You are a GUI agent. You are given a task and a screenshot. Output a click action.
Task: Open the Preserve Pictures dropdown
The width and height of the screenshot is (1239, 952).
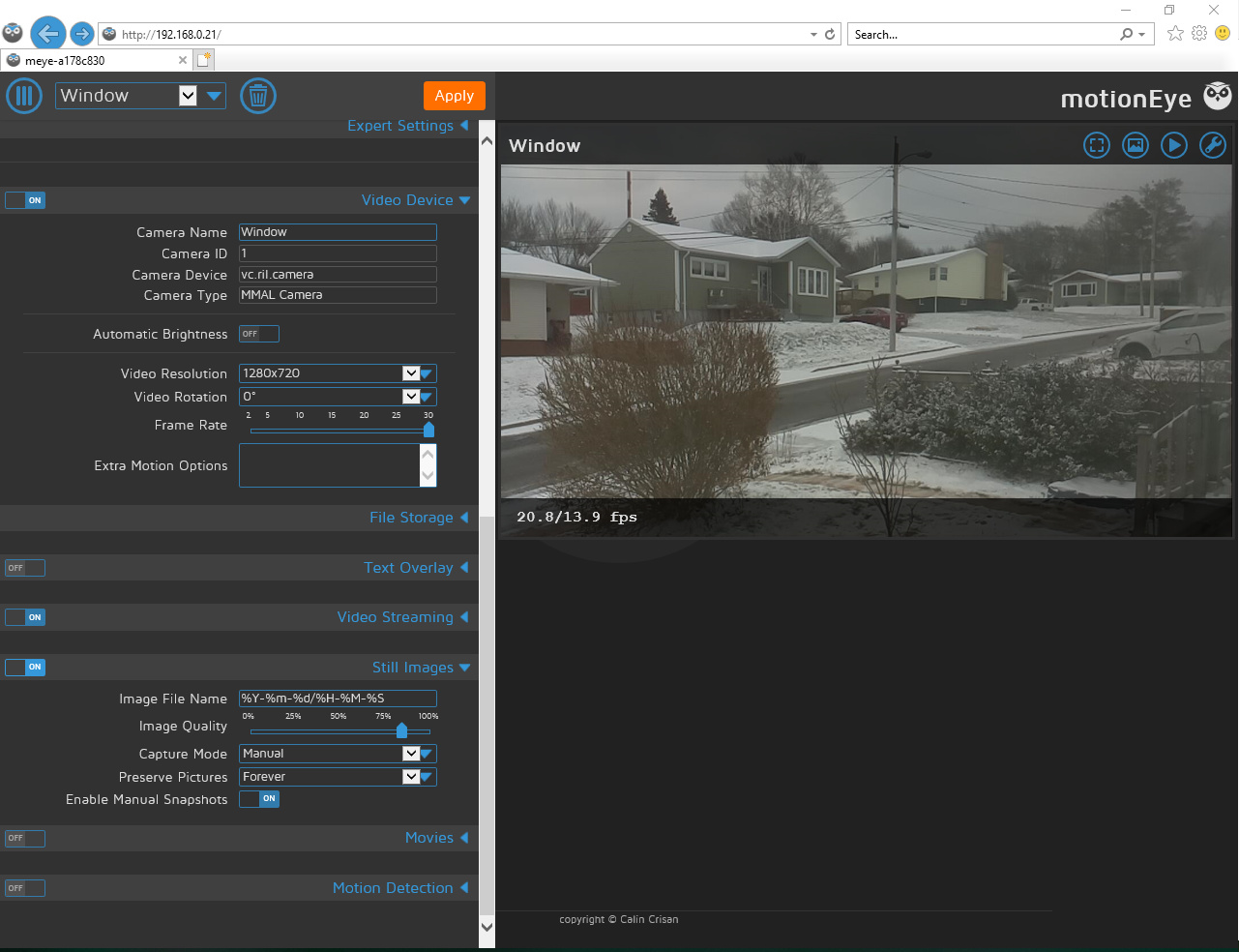coord(338,777)
